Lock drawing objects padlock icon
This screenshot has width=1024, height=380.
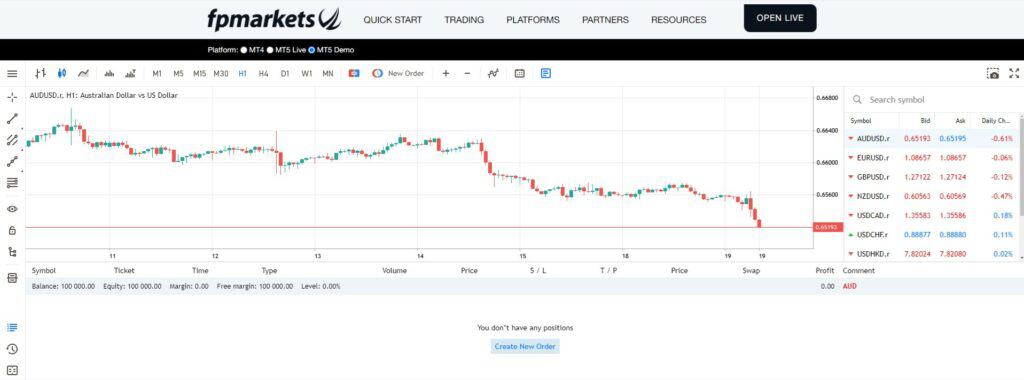(12, 230)
